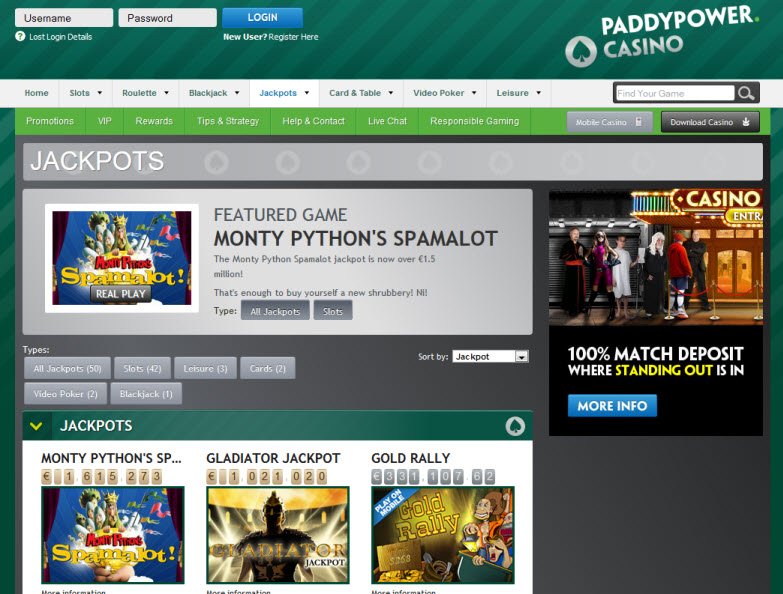
Task: Click the Download Casino button
Action: coord(710,122)
